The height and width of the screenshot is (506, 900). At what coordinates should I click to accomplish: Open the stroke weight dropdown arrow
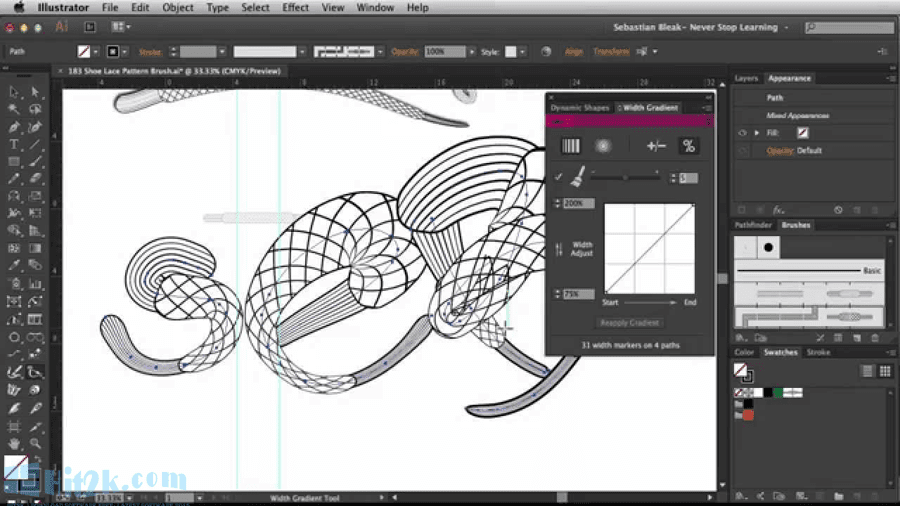pyautogui.click(x=222, y=51)
